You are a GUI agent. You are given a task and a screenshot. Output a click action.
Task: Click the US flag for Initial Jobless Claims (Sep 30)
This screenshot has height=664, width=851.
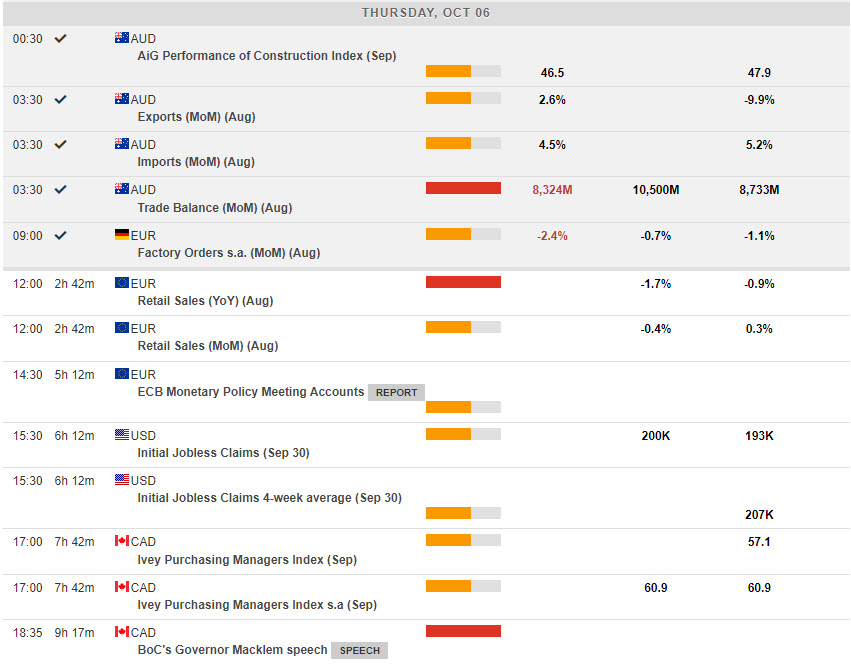tap(122, 435)
